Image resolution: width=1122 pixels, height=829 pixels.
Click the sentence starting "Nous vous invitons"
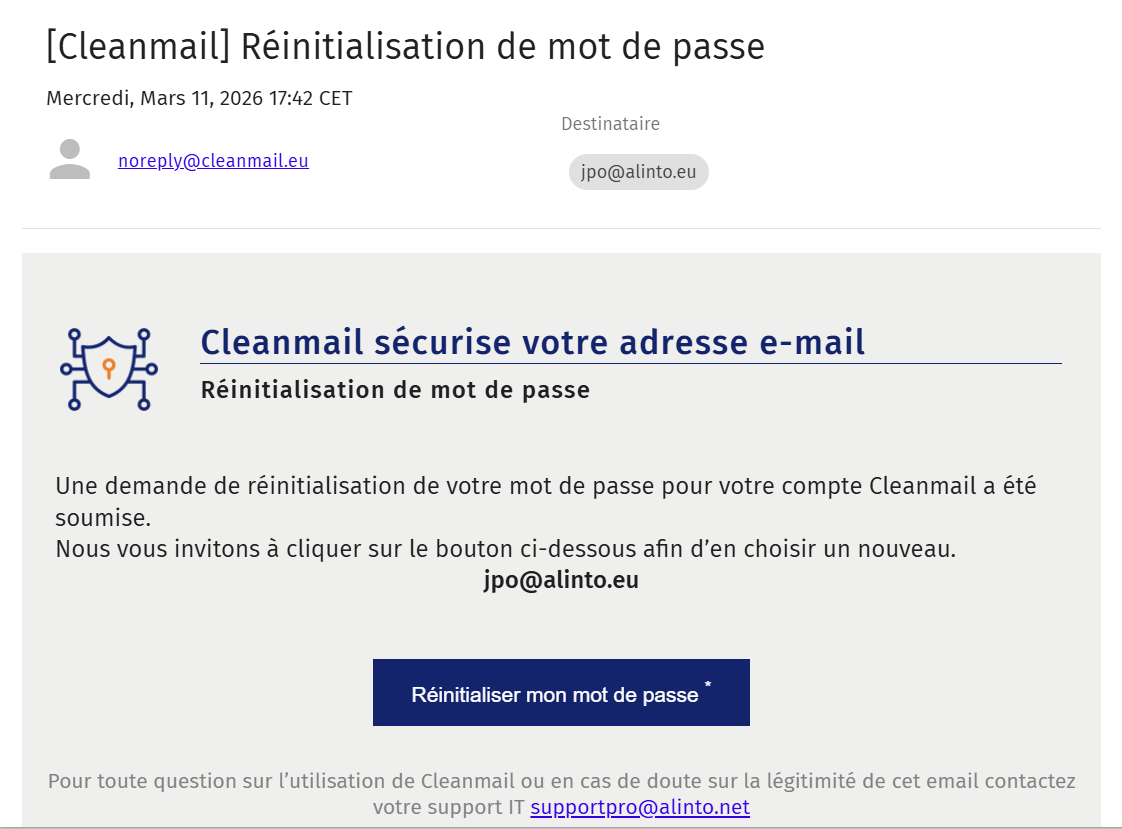coord(505,549)
